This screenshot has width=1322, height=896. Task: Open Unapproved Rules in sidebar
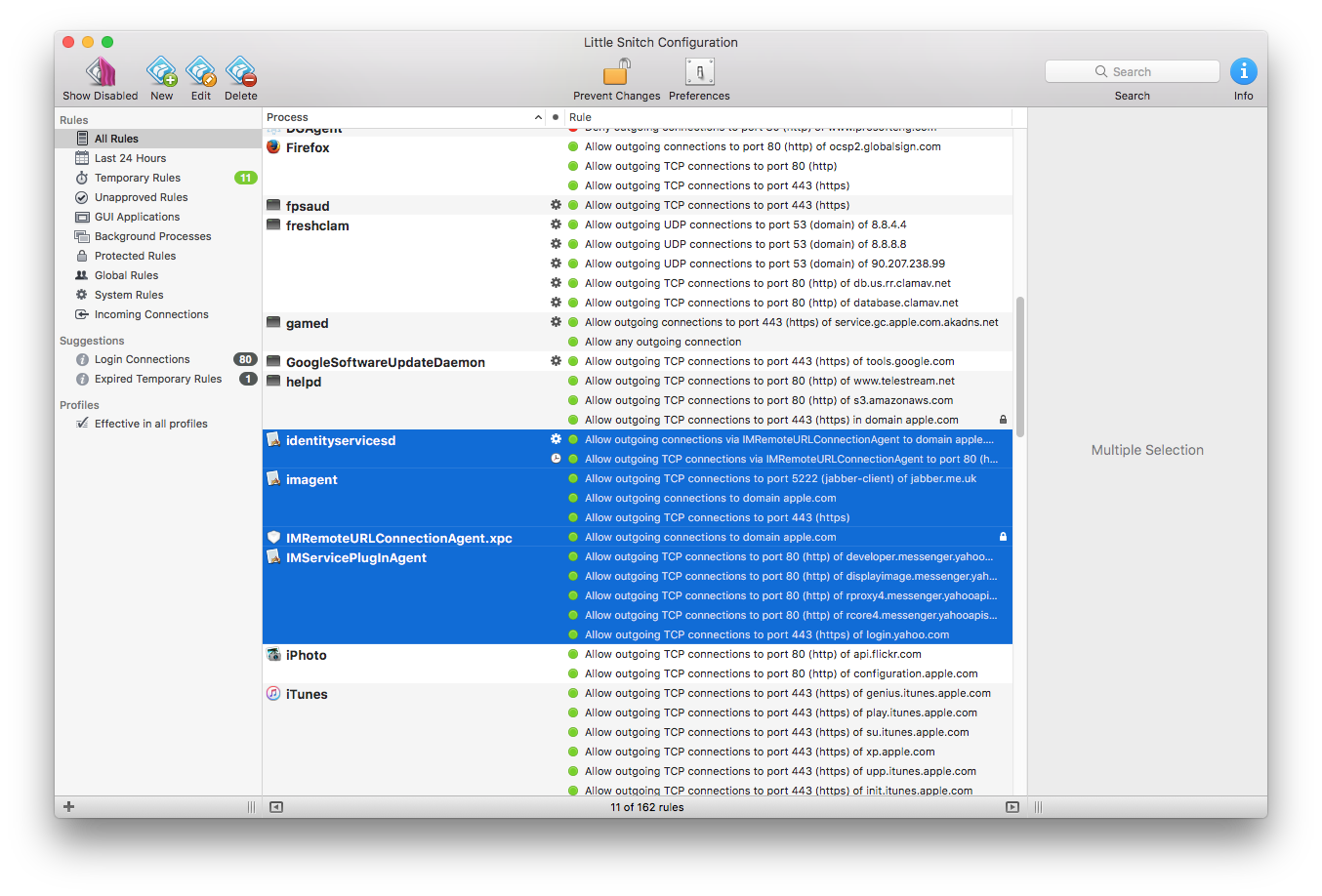[x=158, y=197]
